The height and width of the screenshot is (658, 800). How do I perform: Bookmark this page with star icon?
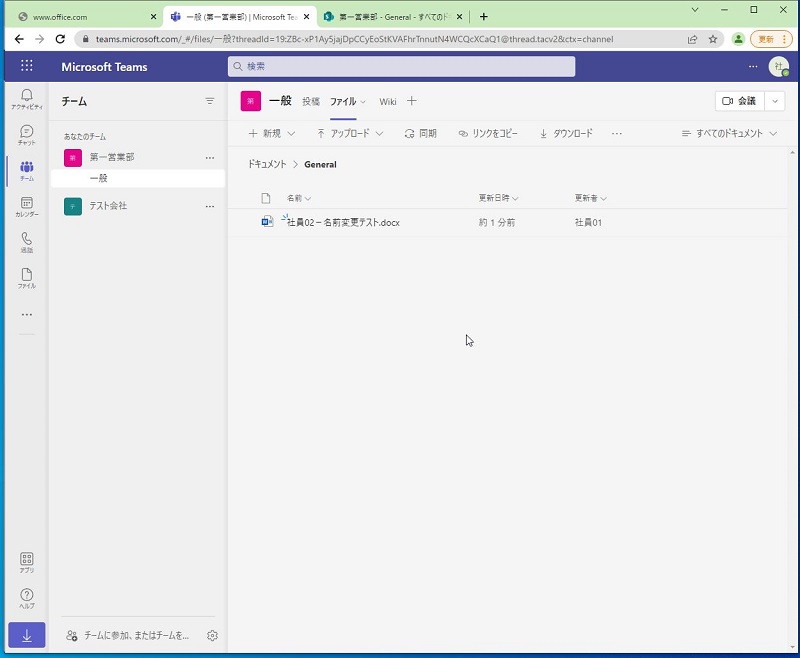713,39
